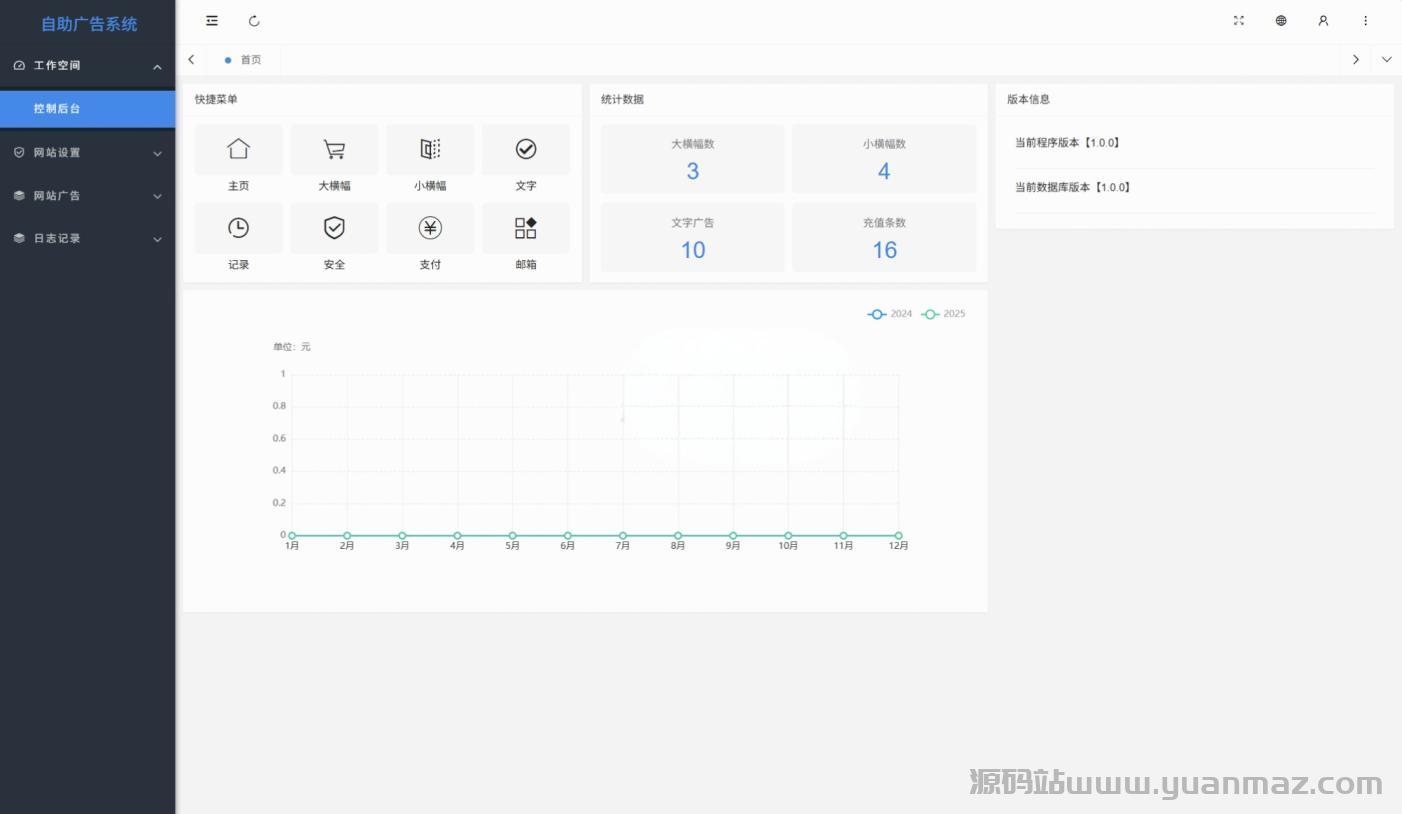Toggle fullscreen mode in top bar

1239,21
